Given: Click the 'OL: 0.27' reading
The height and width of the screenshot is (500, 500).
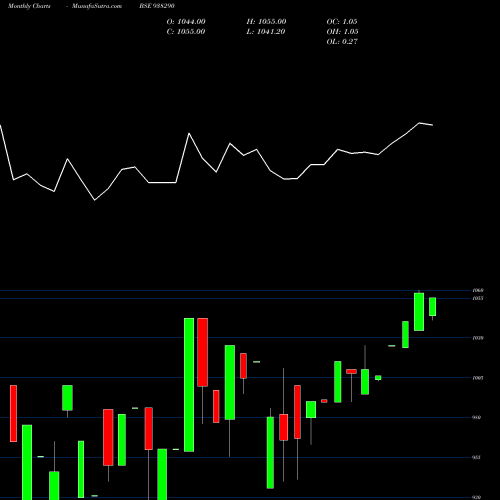Looking at the screenshot, I should pyautogui.click(x=342, y=42).
